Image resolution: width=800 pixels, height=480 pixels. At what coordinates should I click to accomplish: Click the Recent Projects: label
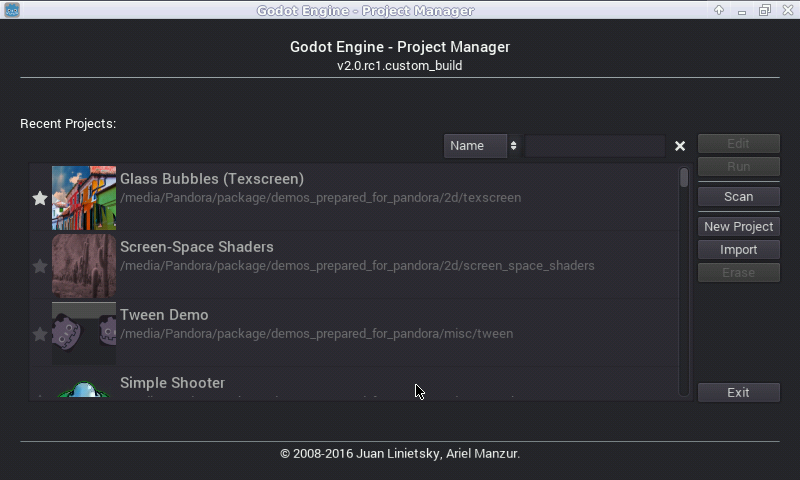tap(68, 124)
